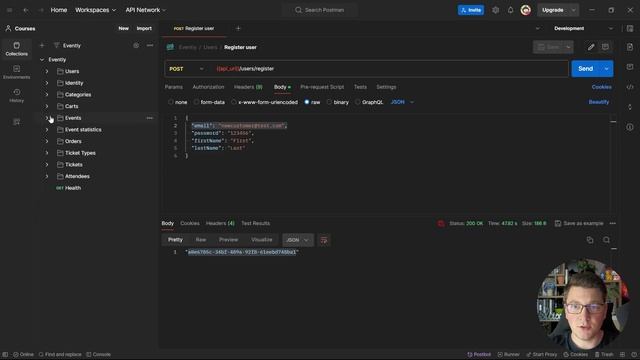The width and height of the screenshot is (640, 360).
Task: Click Save as example
Action: 579,223
